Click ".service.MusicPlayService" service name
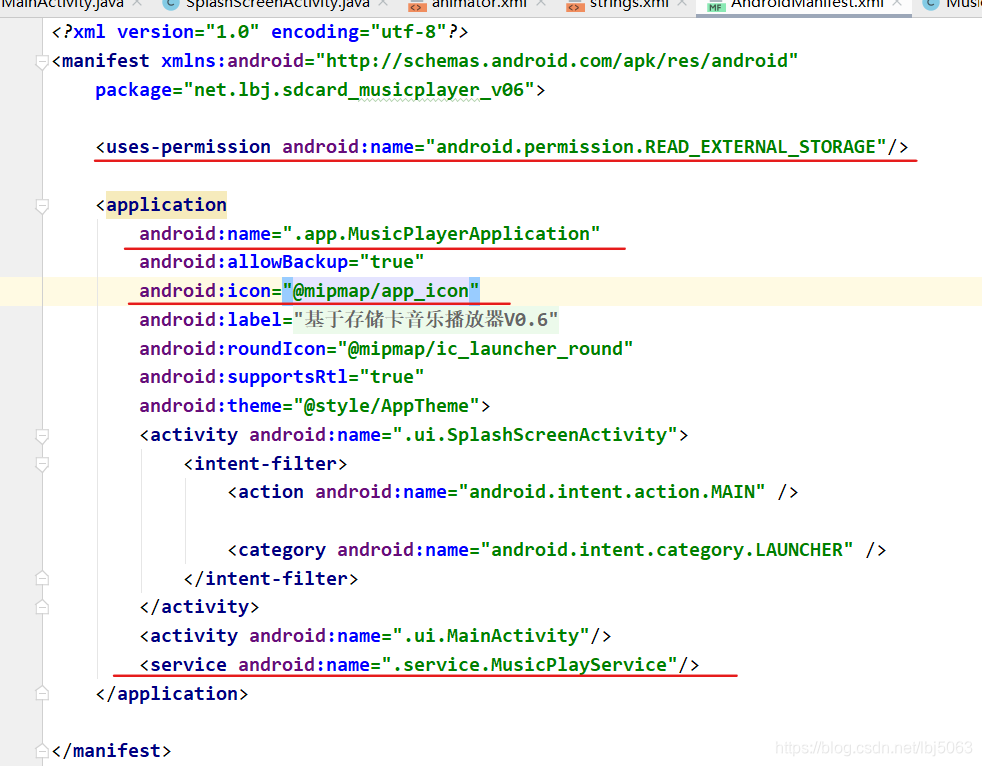Screen dimensions: 982x766 click(530, 665)
